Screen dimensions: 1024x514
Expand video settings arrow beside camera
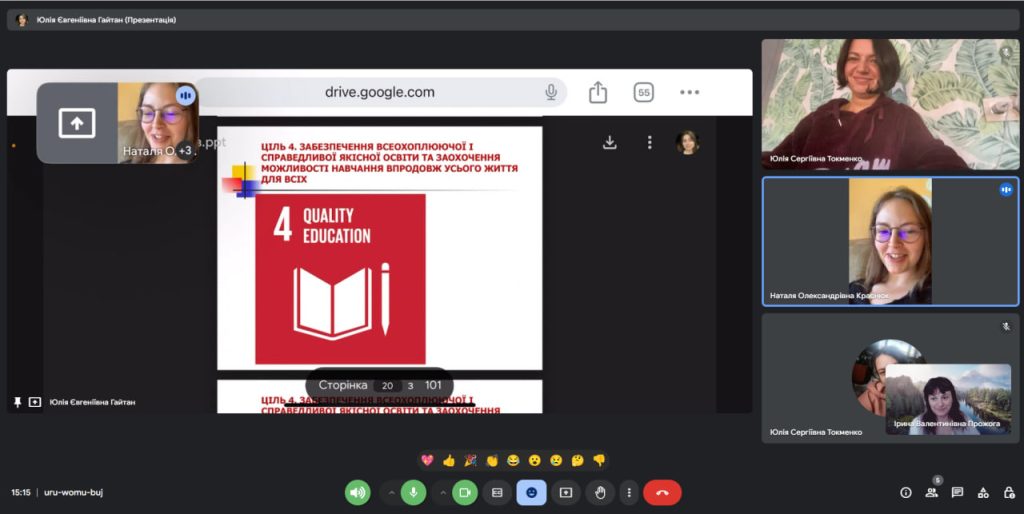coord(442,492)
